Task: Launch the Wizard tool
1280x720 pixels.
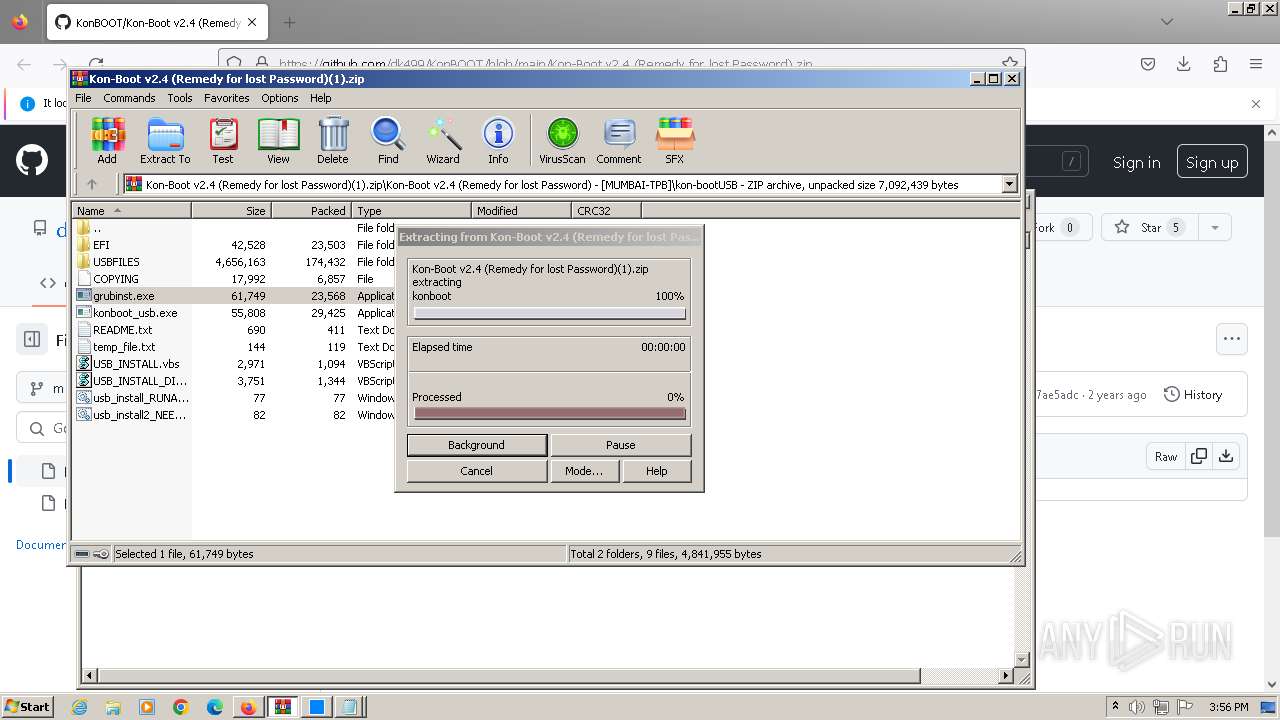Action: [443, 140]
